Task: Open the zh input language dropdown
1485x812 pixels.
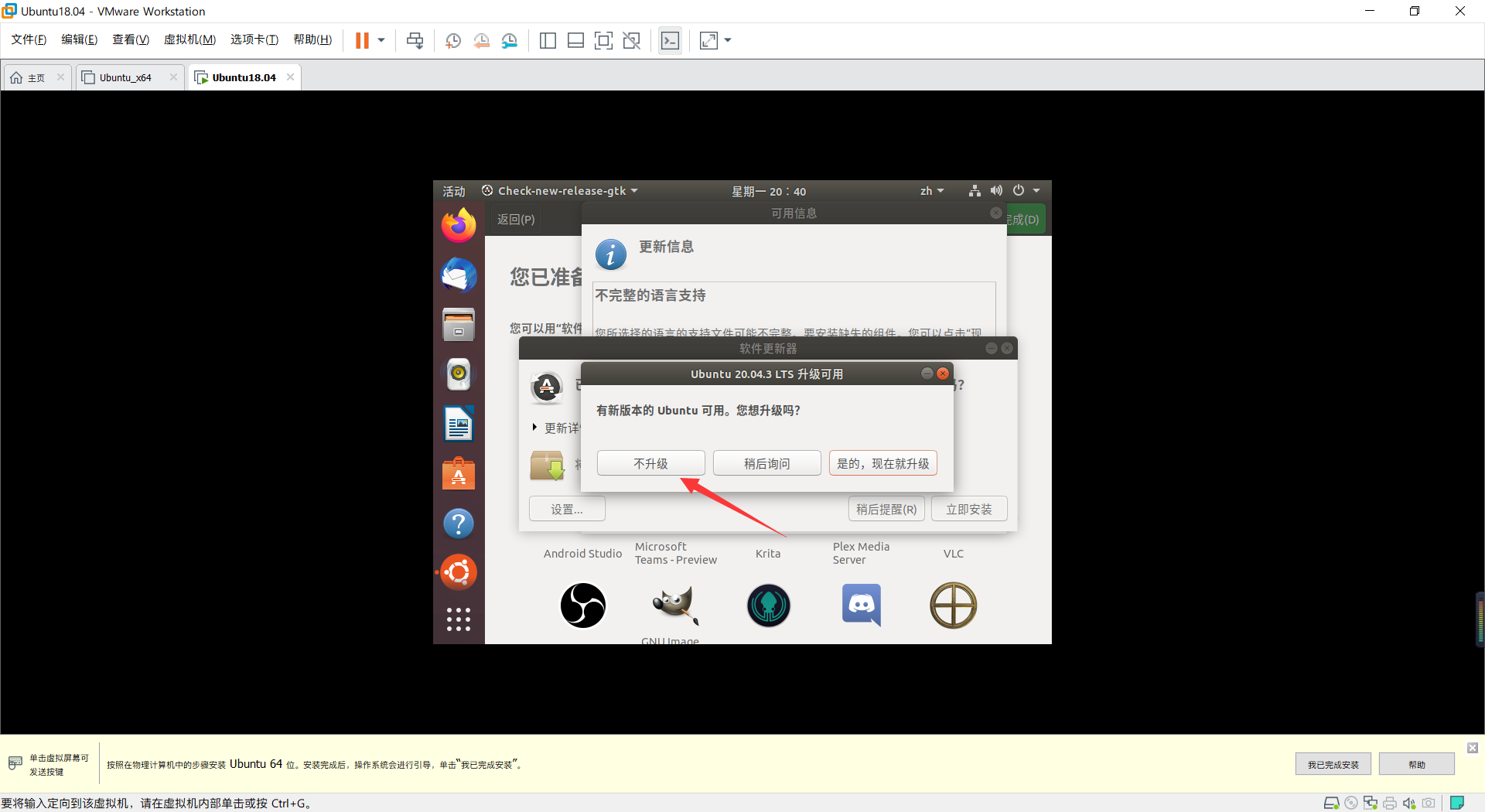Action: pos(932,191)
